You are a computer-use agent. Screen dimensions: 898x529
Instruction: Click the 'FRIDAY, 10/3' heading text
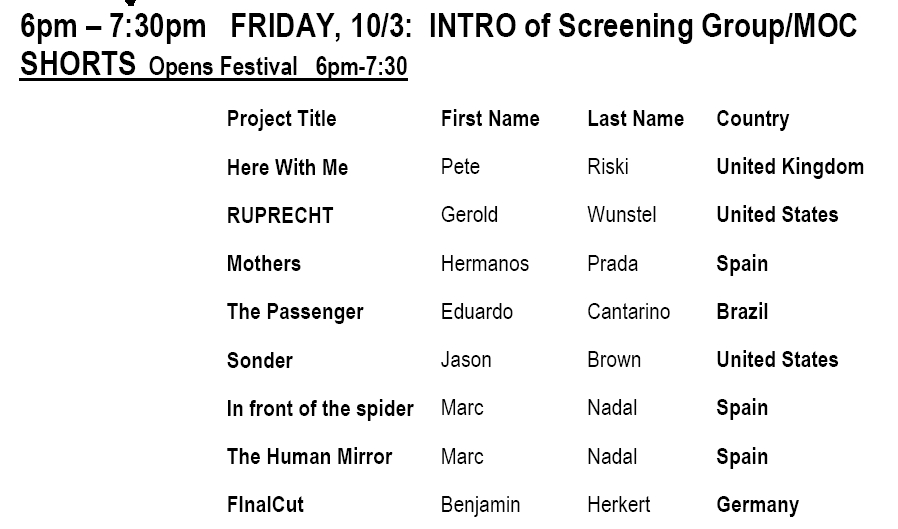(x=321, y=26)
